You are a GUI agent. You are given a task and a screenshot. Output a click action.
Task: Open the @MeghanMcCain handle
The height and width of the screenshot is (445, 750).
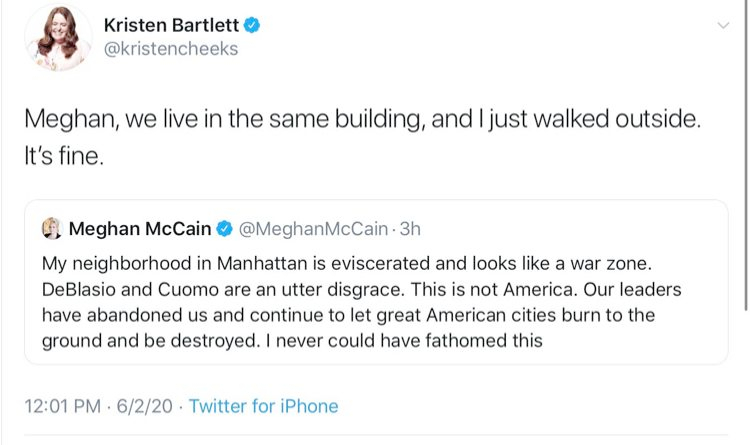click(312, 229)
